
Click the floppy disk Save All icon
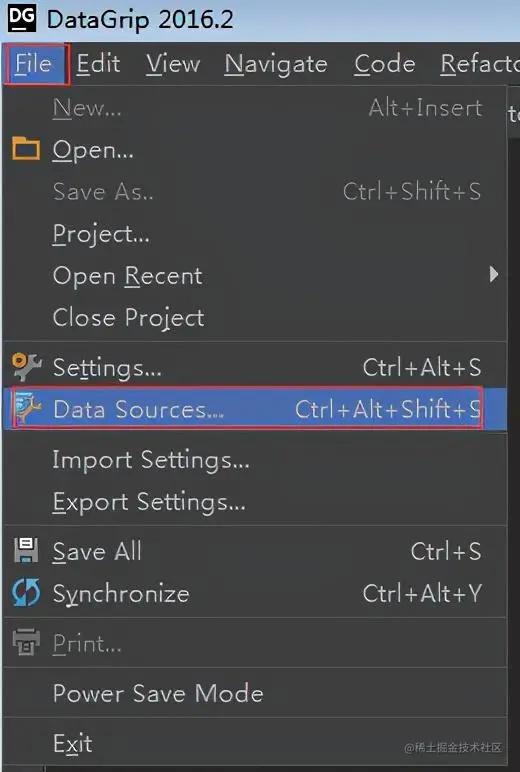click(26, 550)
